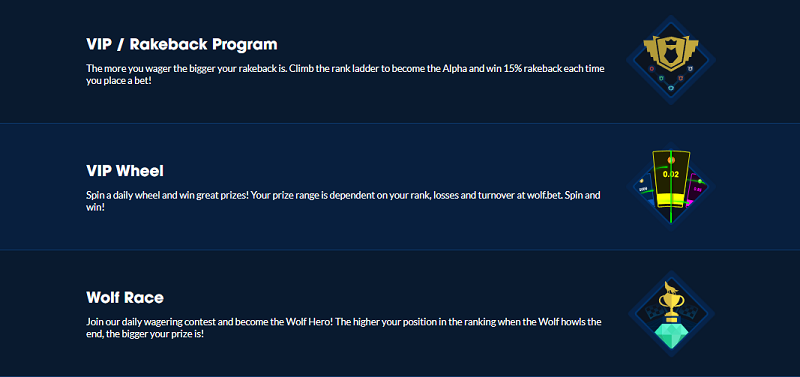Click the rakeback description paragraph
This screenshot has width=800, height=377.
[345, 74]
